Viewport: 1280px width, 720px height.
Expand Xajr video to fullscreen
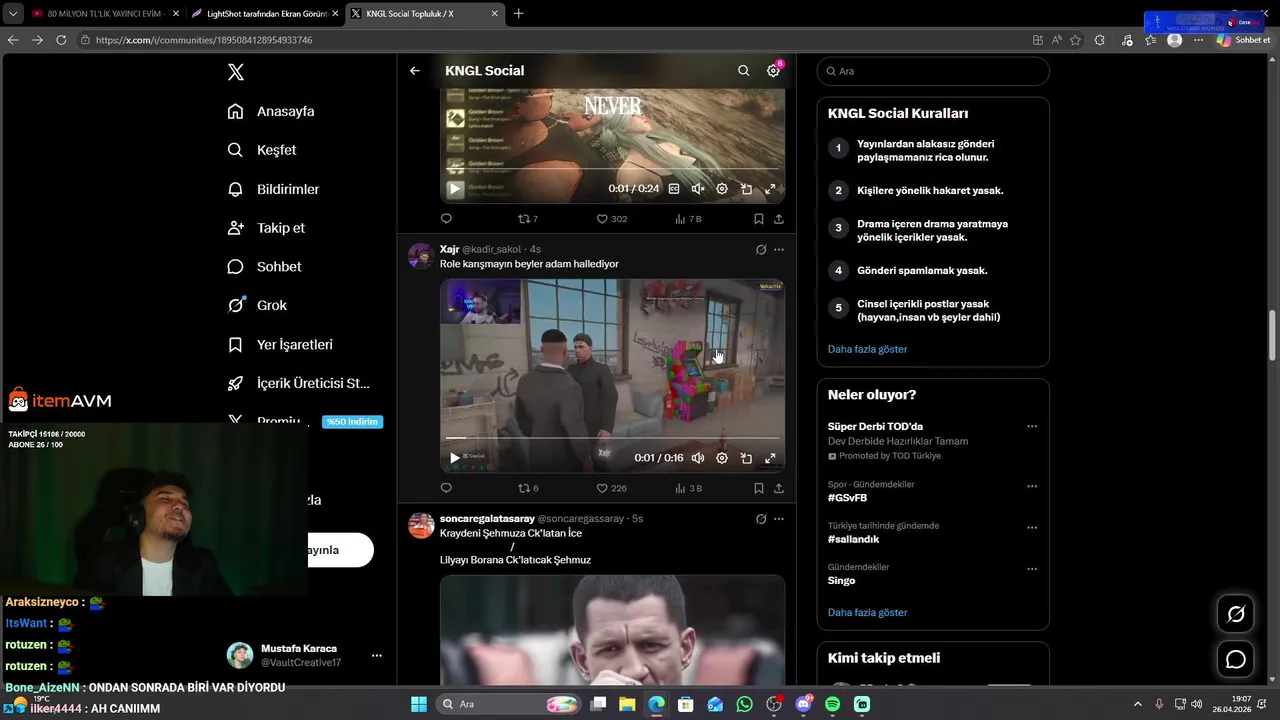770,458
